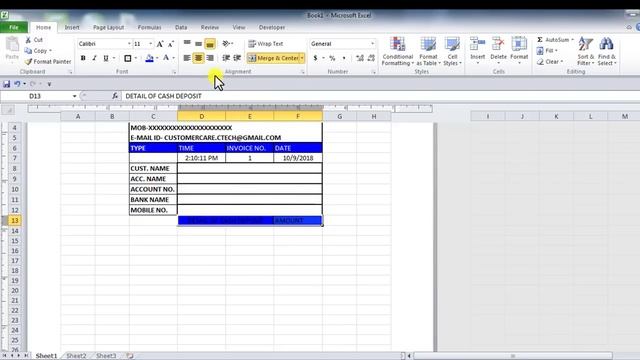The width and height of the screenshot is (640, 360).
Task: Click the Insert Function fx icon
Action: point(115,96)
